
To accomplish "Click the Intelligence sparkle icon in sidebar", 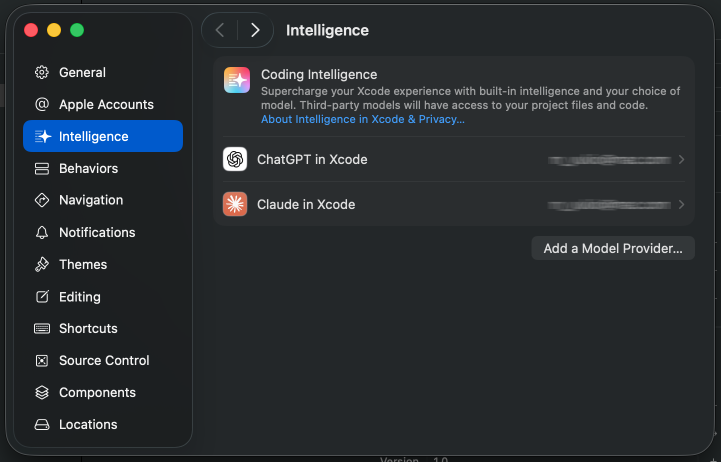I will 43,136.
